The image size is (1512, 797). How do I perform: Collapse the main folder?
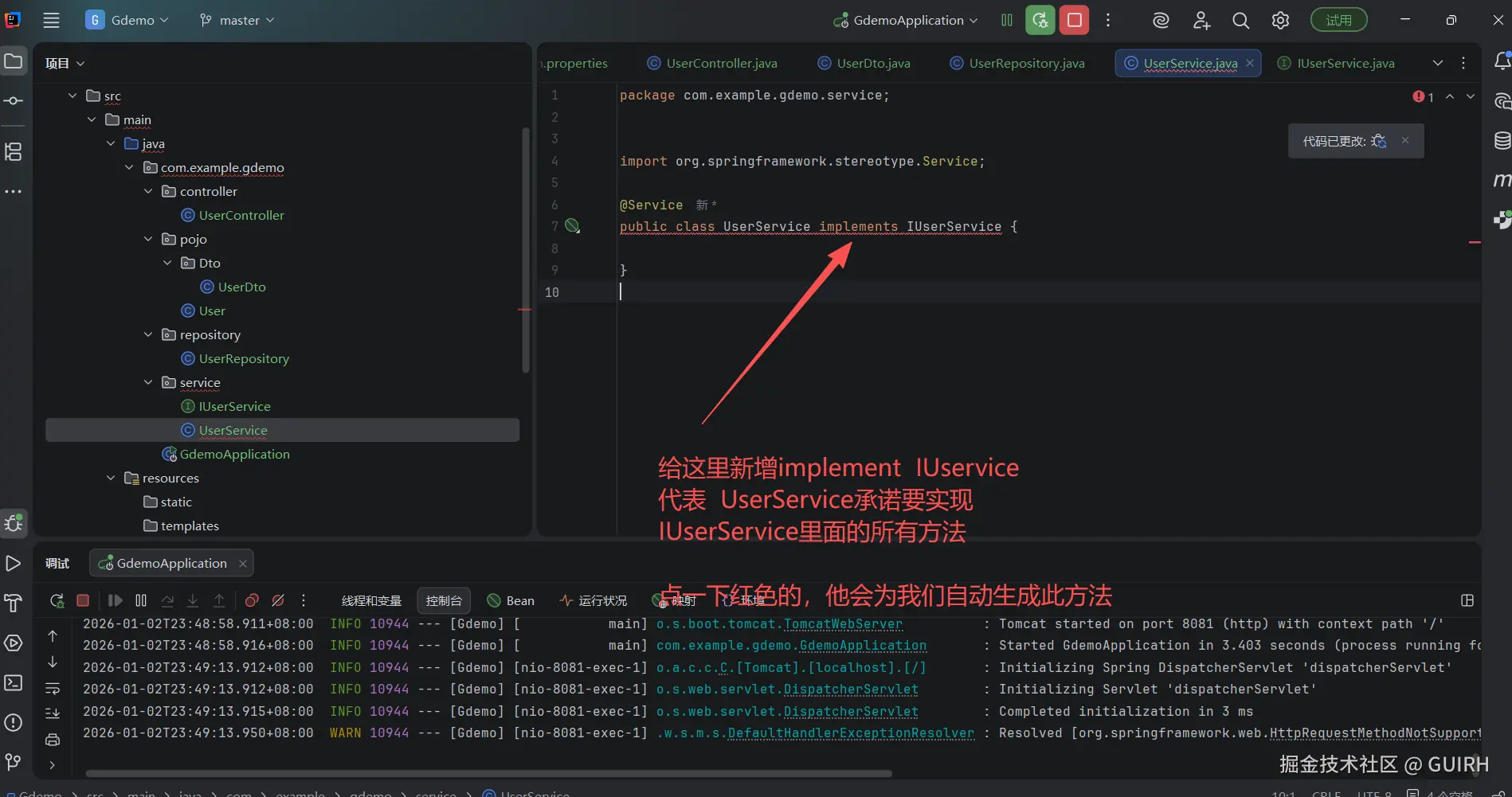point(92,119)
